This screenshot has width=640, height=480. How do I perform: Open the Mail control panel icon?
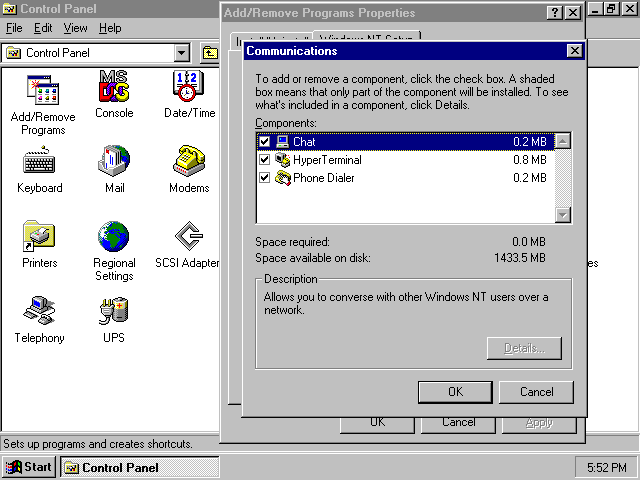point(114,161)
